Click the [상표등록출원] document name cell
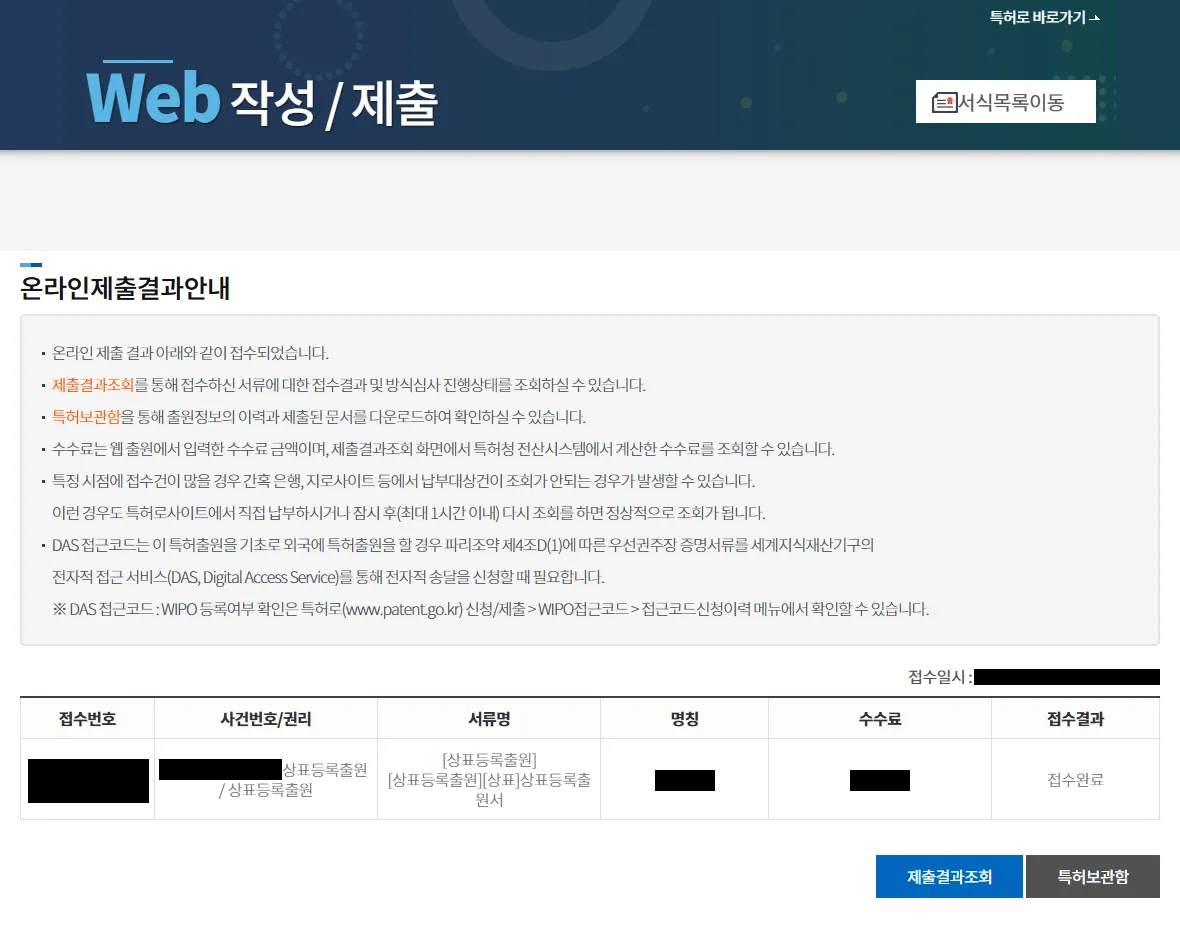 coord(489,780)
